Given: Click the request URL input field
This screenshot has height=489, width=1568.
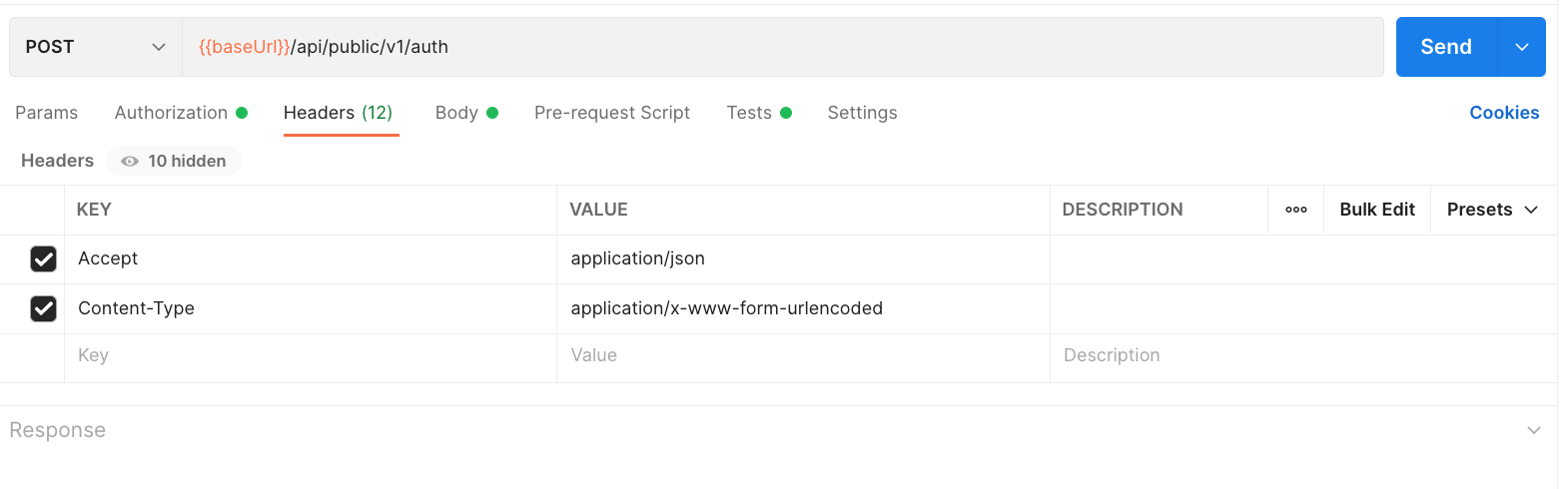Looking at the screenshot, I should [x=779, y=47].
